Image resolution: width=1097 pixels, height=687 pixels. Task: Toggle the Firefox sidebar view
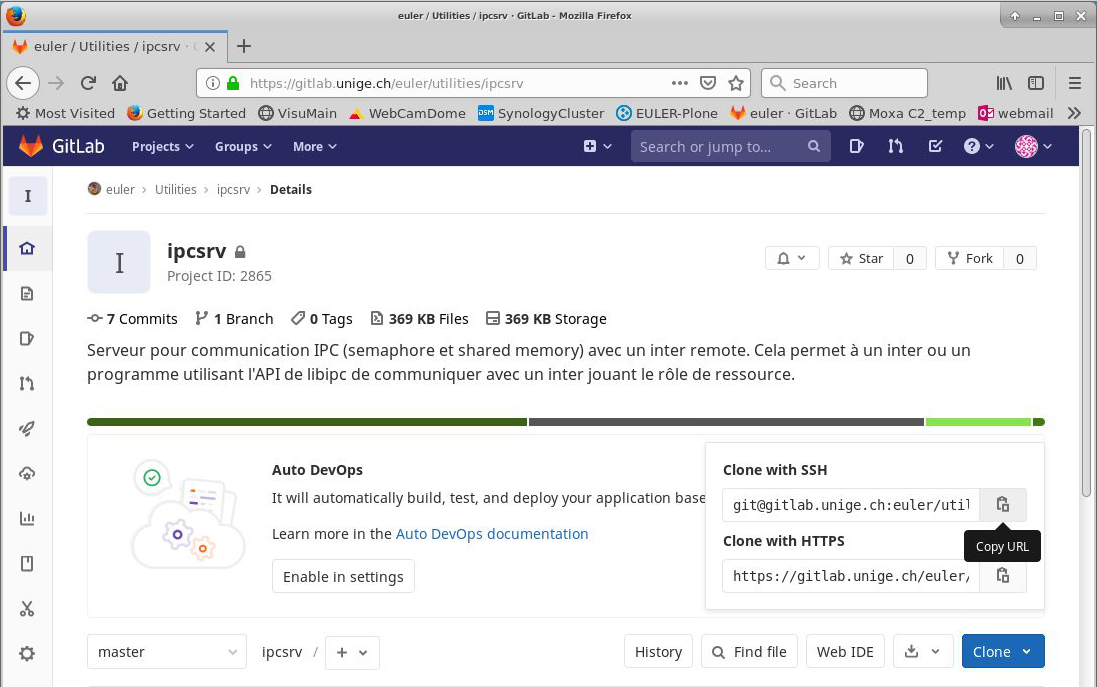tap(1036, 83)
